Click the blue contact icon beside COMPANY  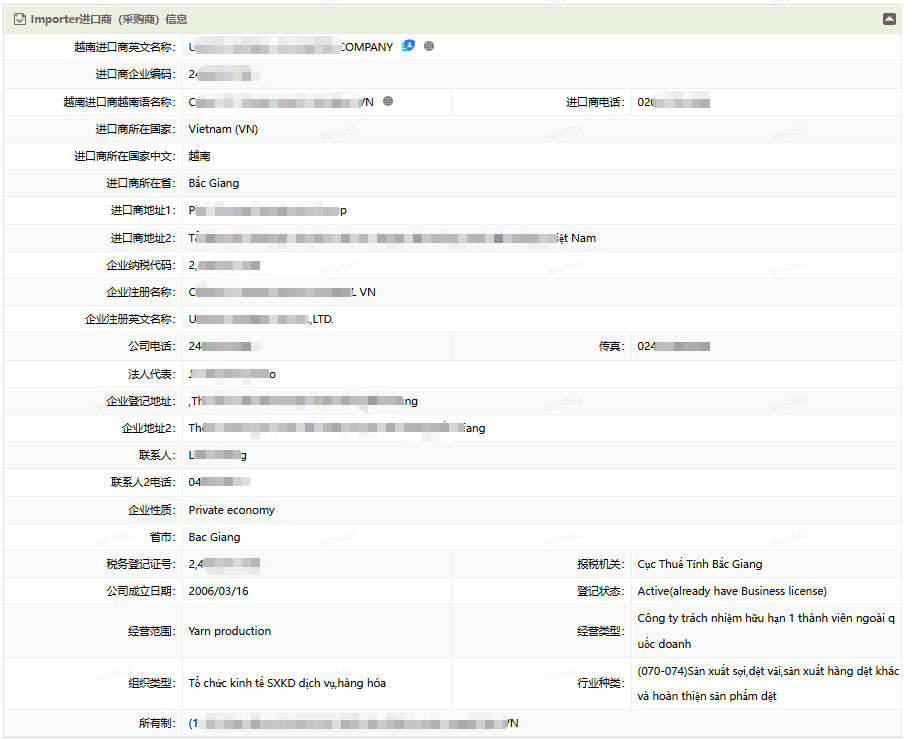[408, 46]
